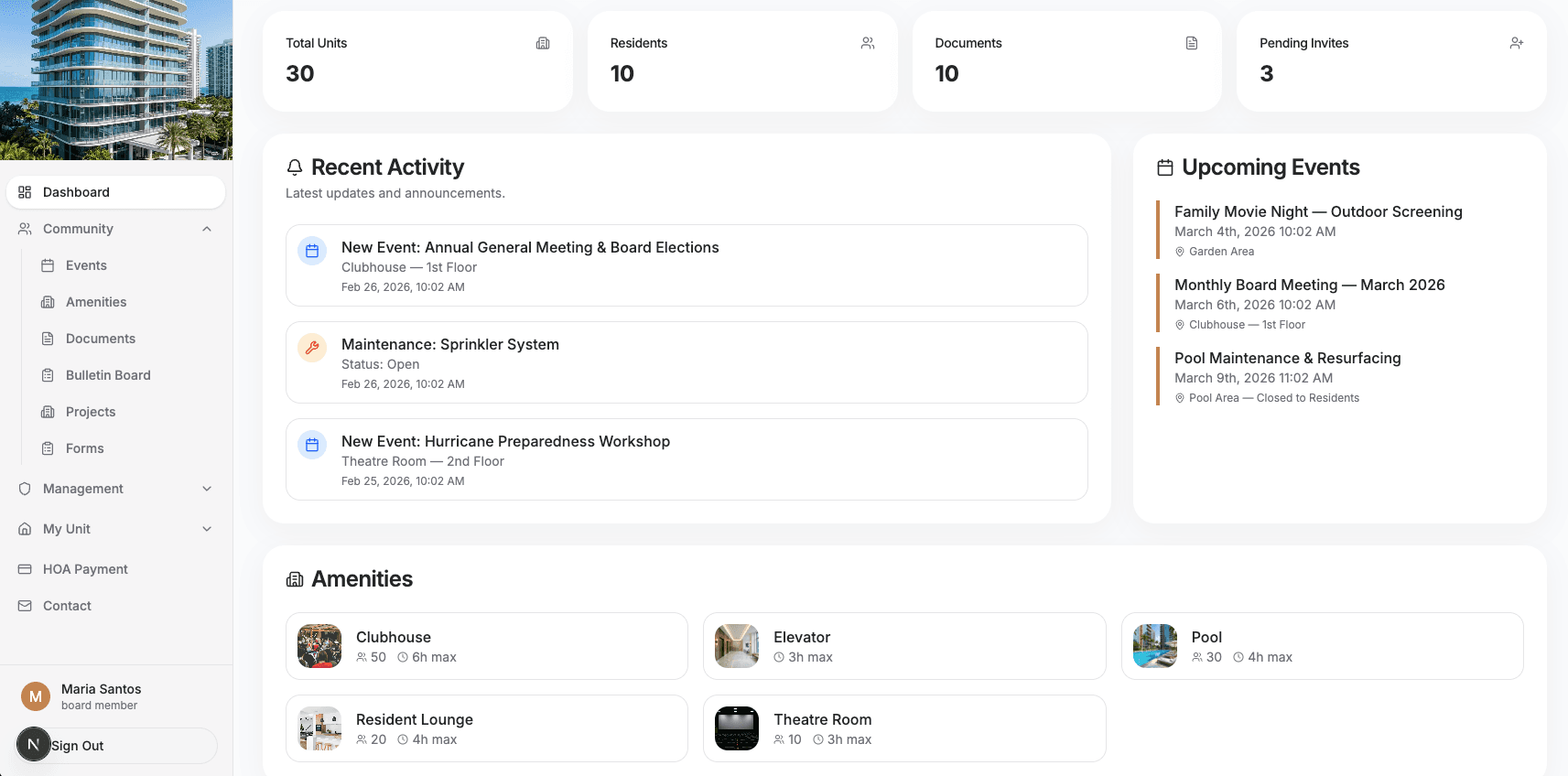Click the Pending Invites user-plus icon
The image size is (1568, 776).
(1517, 43)
